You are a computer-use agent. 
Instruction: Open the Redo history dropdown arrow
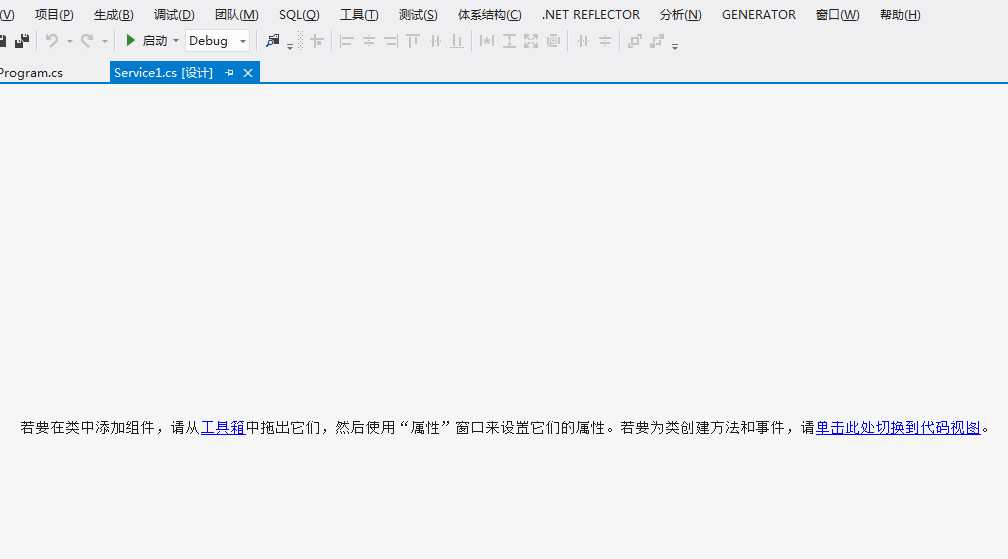pyautogui.click(x=104, y=41)
